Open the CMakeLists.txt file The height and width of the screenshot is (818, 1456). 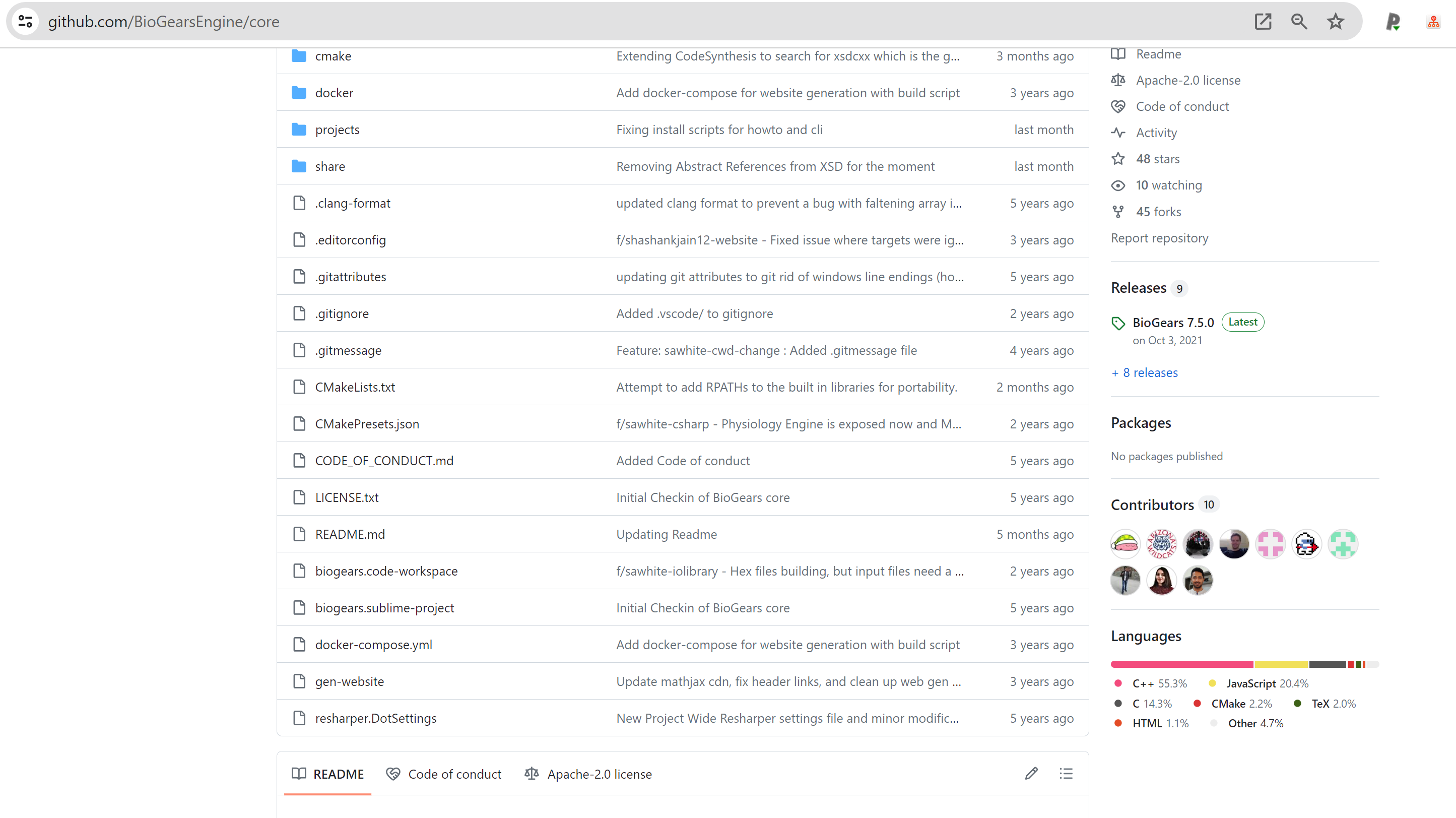[x=355, y=387]
